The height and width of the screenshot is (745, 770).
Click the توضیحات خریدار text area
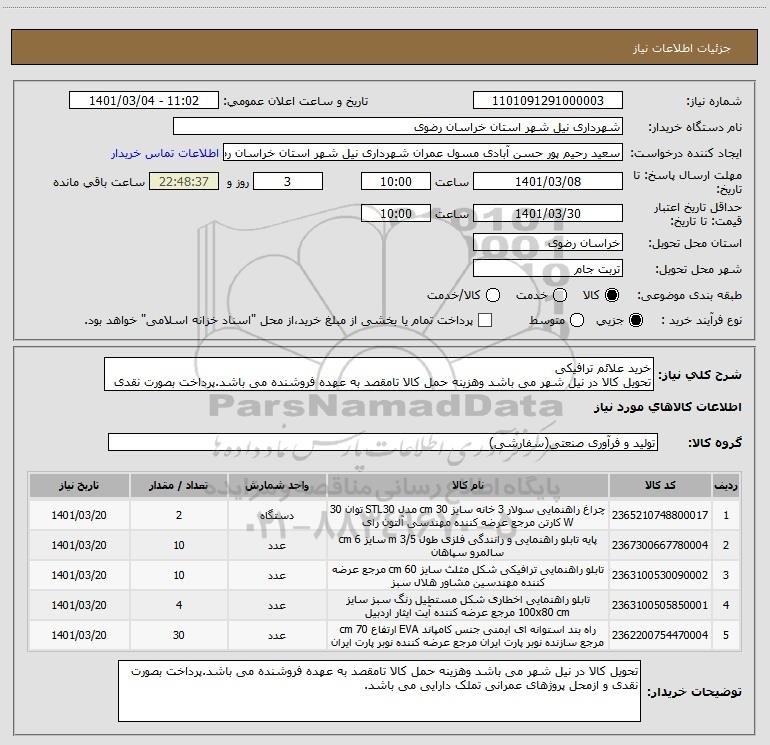[x=379, y=691]
